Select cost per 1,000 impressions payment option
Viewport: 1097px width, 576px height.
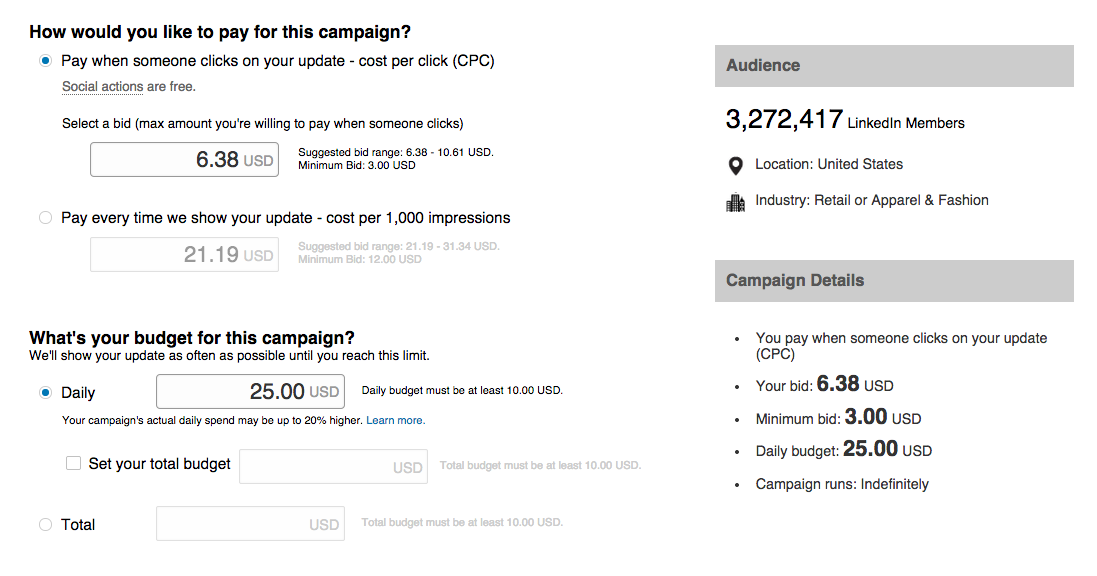[x=45, y=218]
